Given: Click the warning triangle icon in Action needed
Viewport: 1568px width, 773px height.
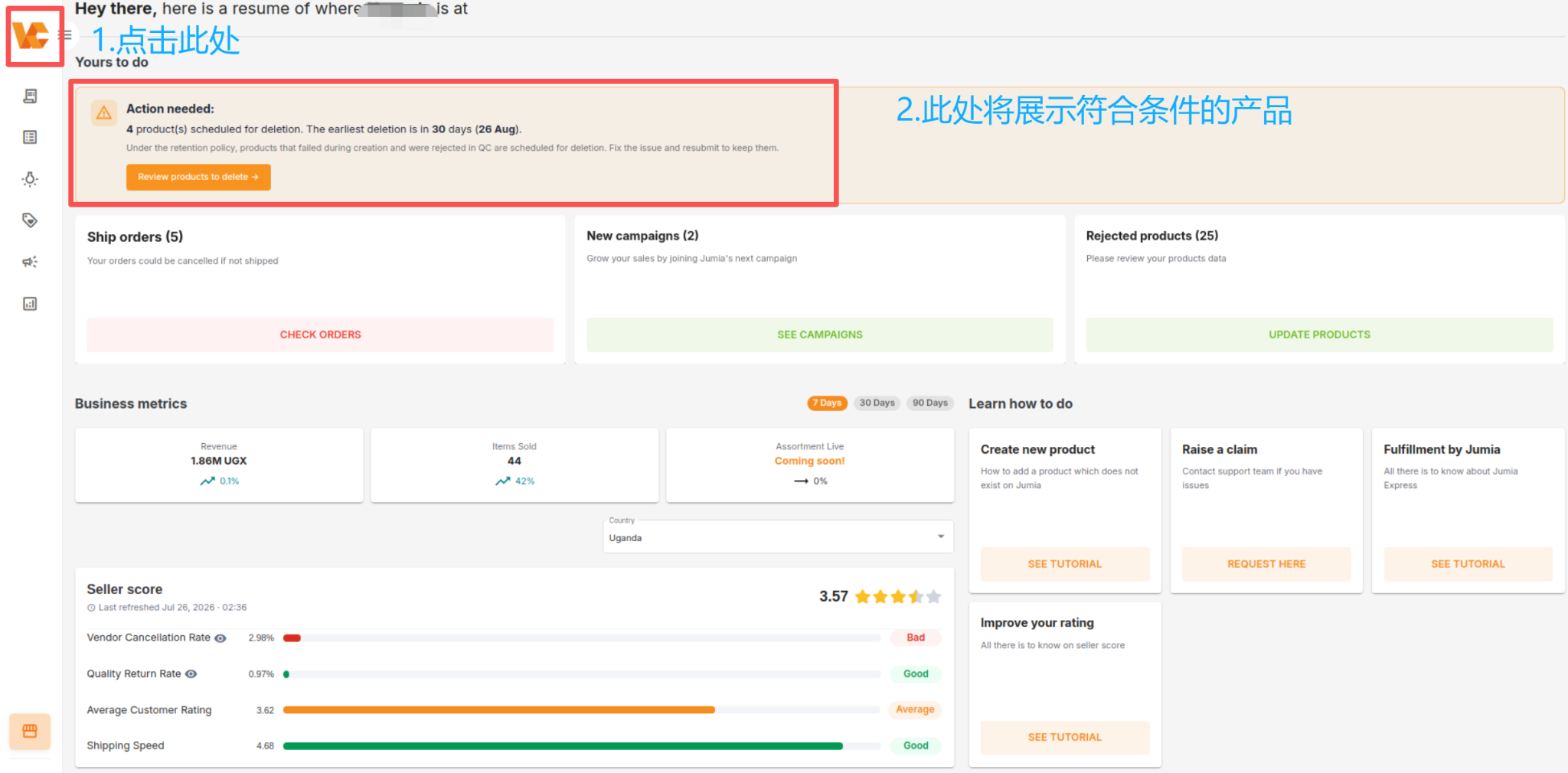Looking at the screenshot, I should point(104,113).
